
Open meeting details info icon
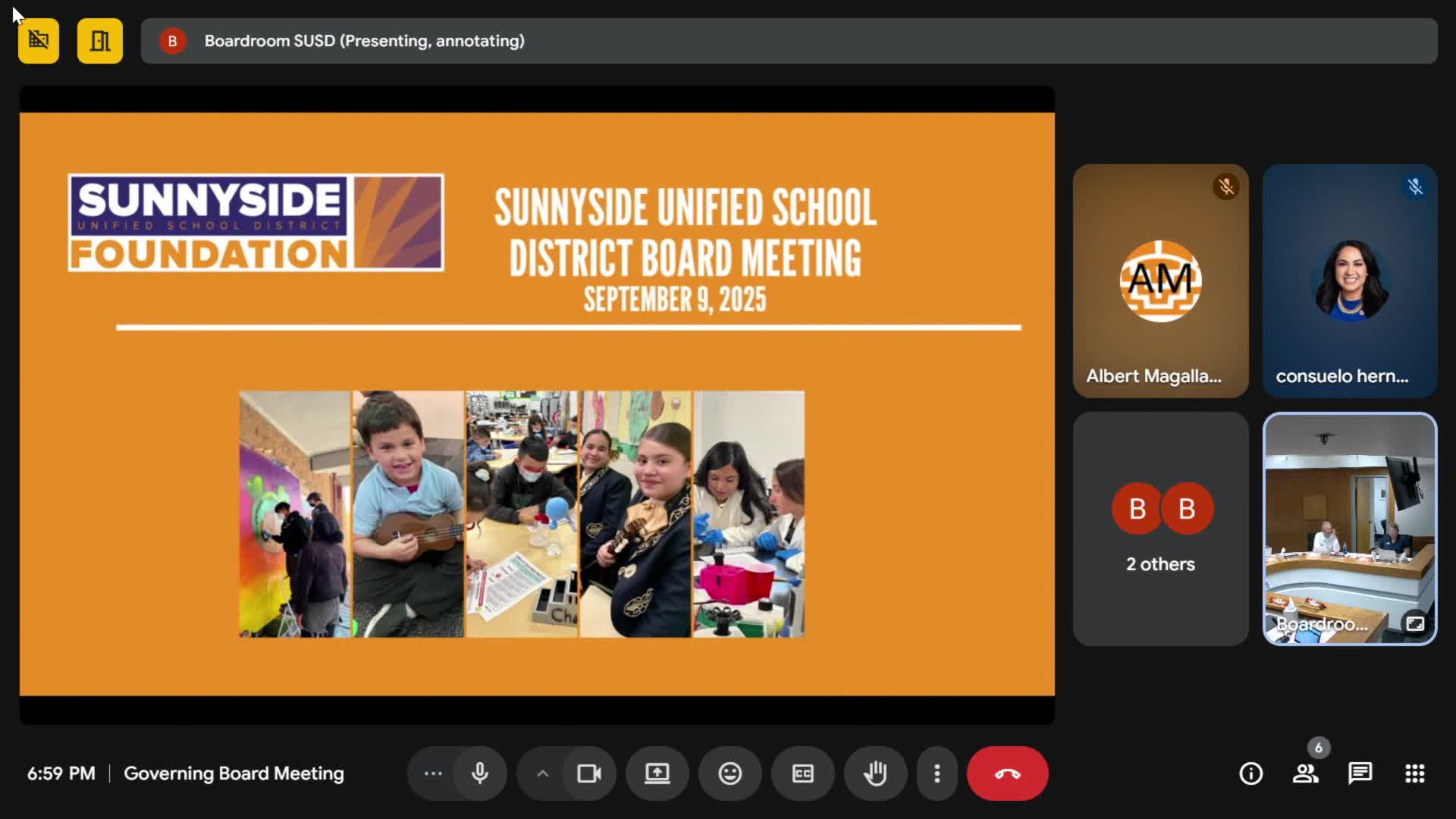(x=1250, y=773)
